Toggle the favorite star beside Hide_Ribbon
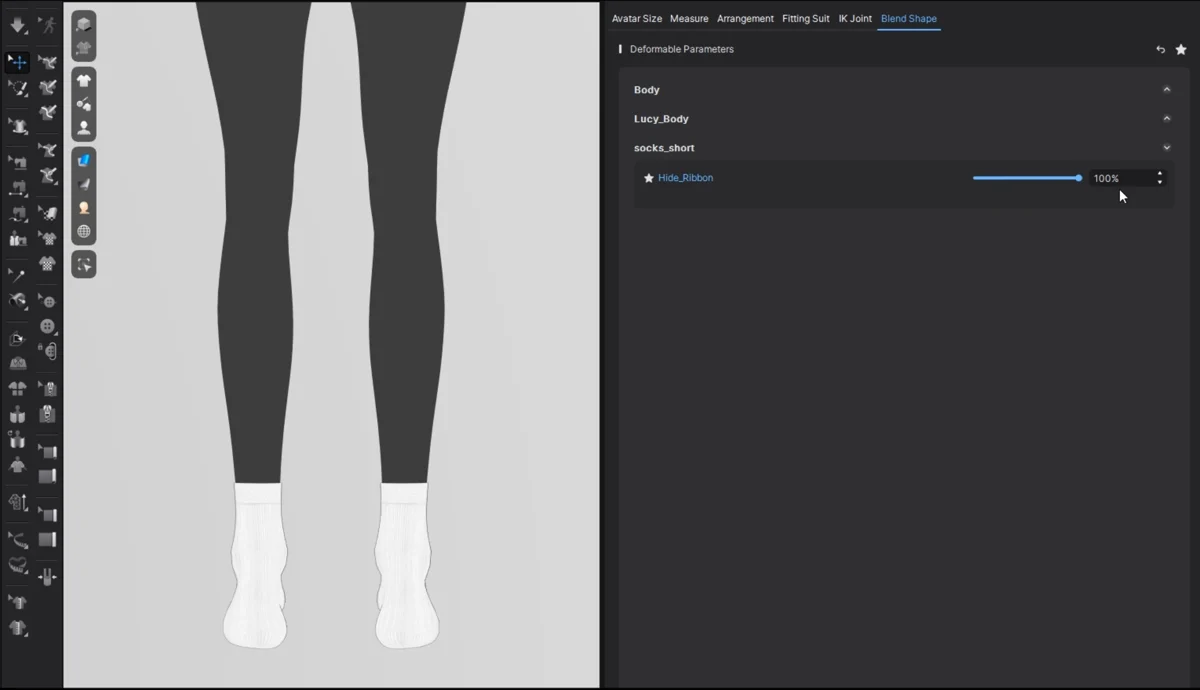The height and width of the screenshot is (690, 1200). click(x=648, y=178)
